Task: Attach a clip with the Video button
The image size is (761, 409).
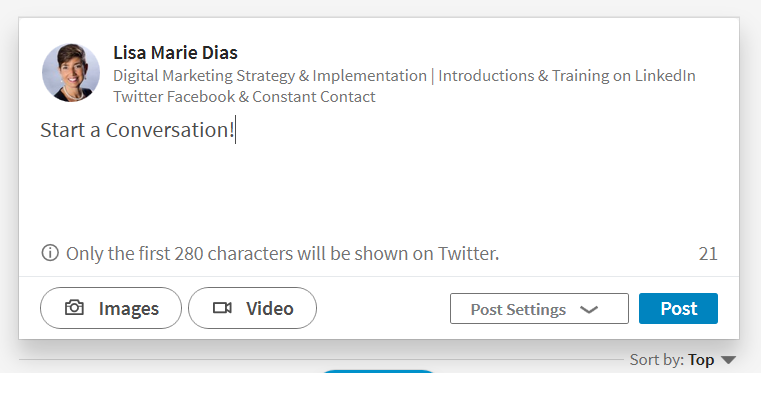Action: [252, 308]
